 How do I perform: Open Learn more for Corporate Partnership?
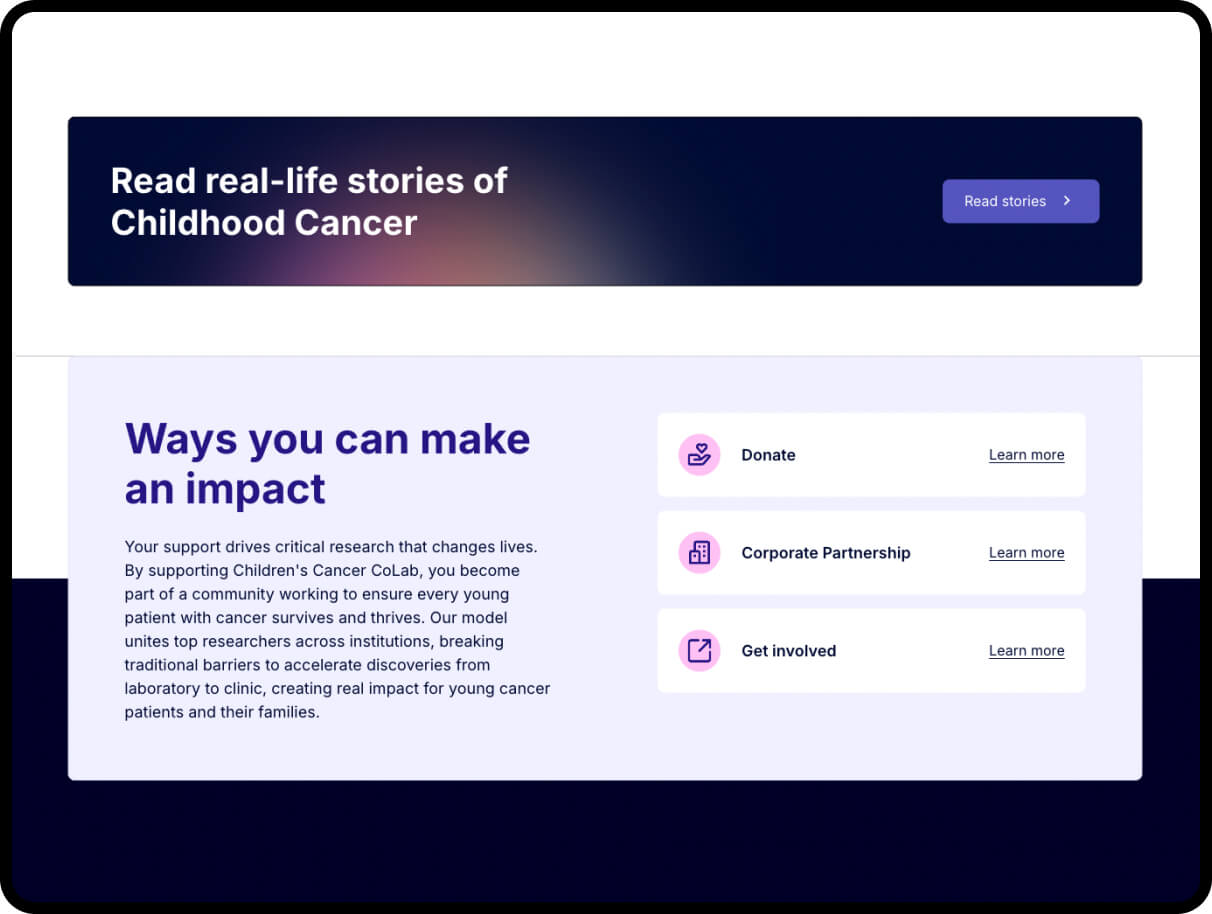coord(1026,553)
